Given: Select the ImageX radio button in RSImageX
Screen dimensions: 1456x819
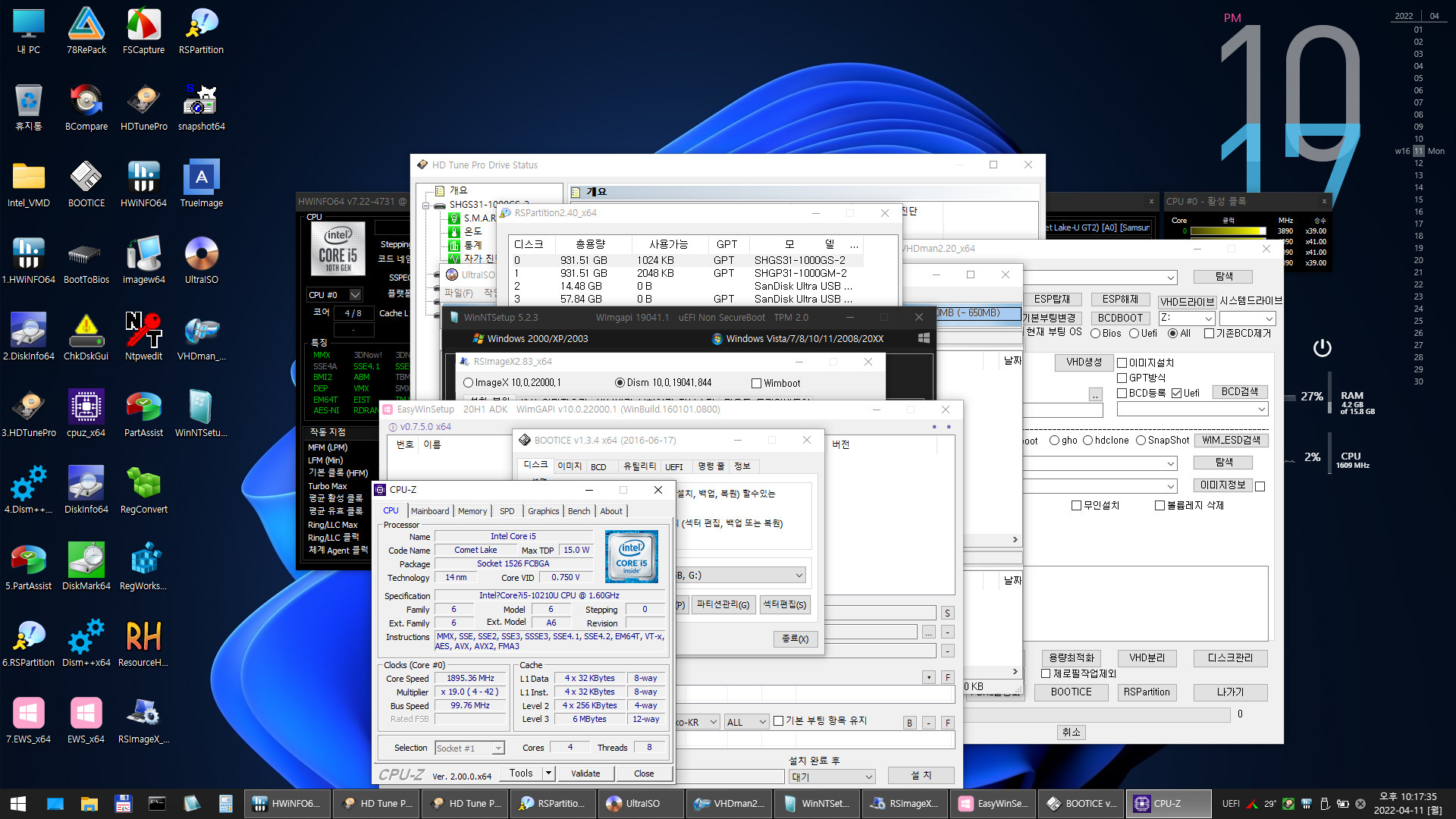Looking at the screenshot, I should point(468,383).
